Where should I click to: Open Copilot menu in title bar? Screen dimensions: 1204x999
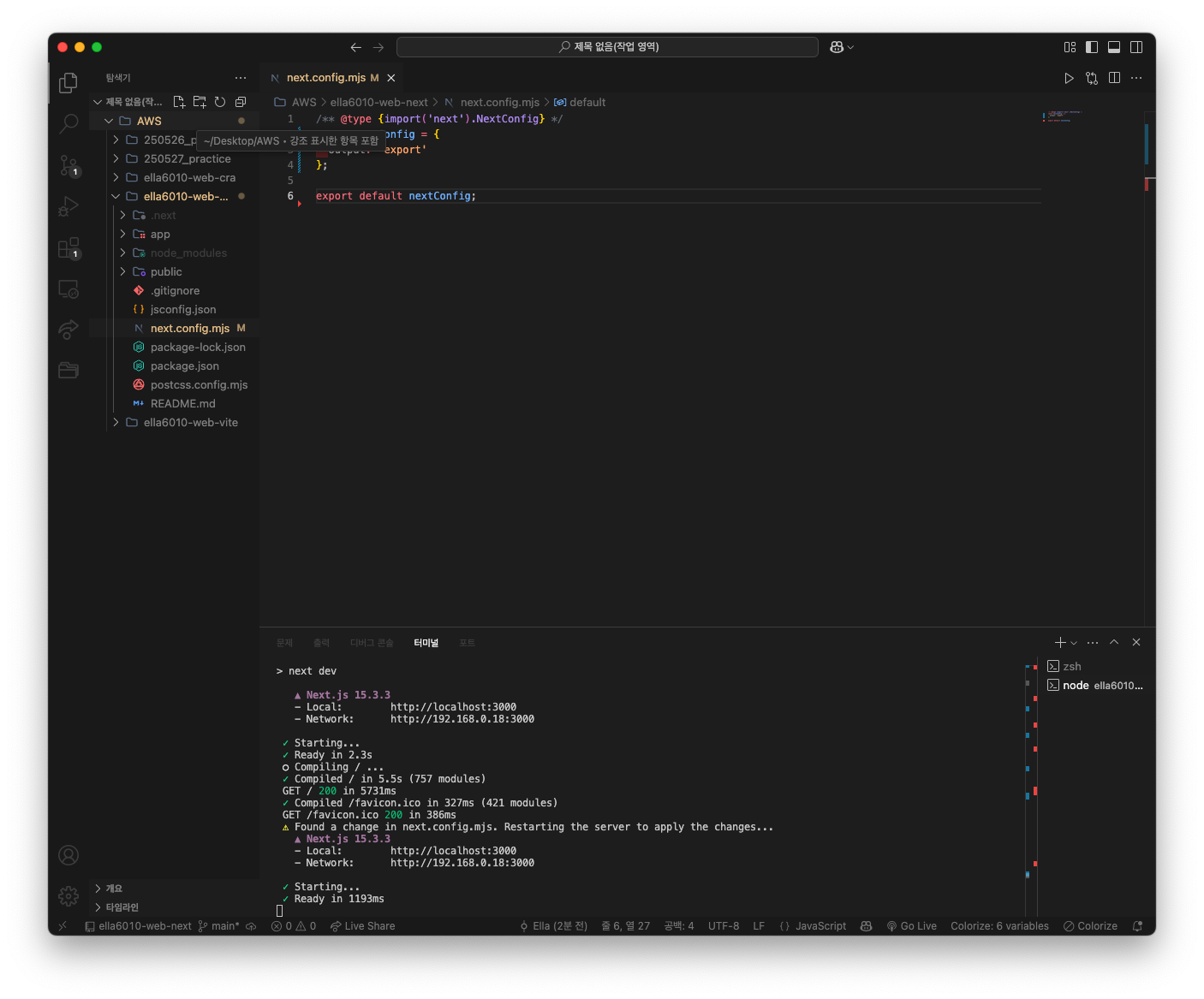click(842, 47)
